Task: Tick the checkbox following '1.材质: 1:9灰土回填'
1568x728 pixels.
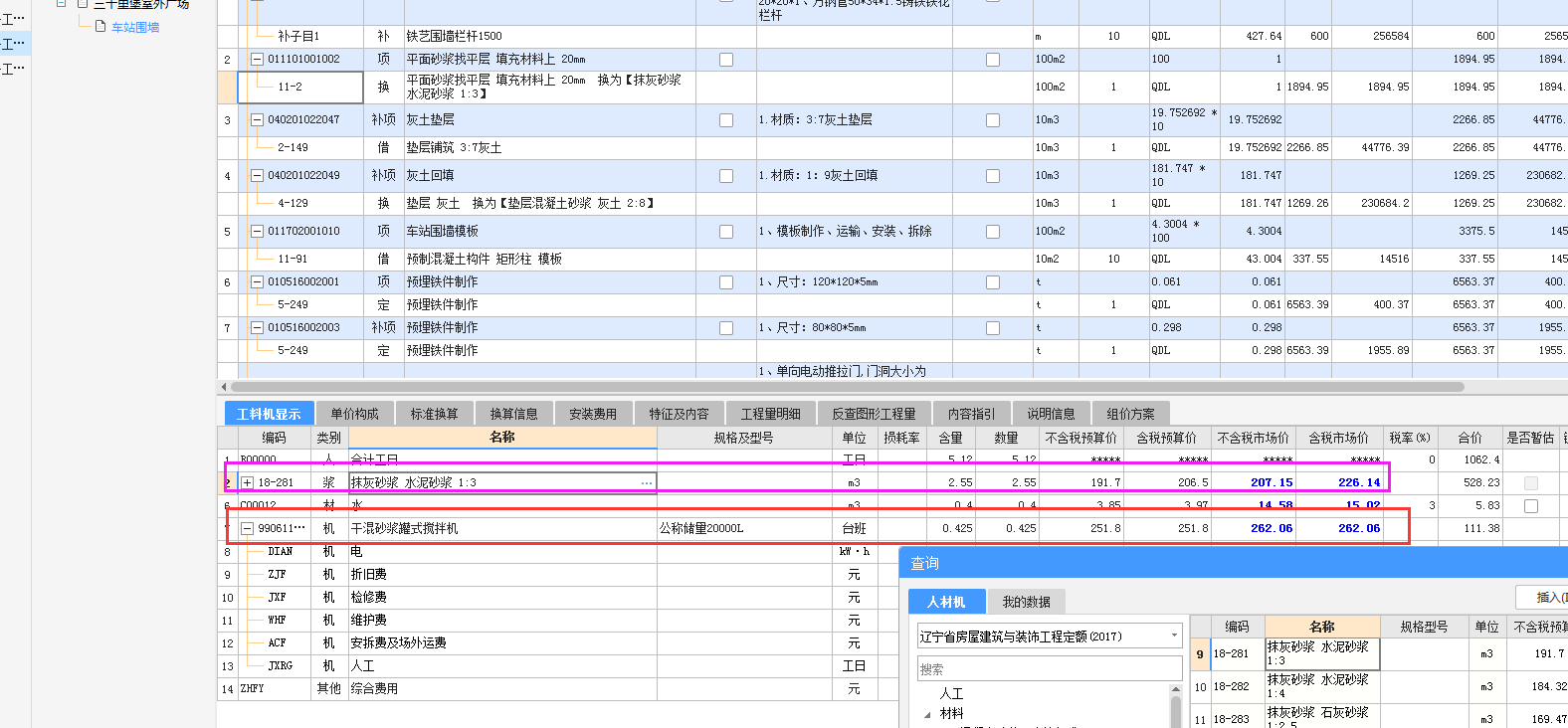Action: click(993, 176)
